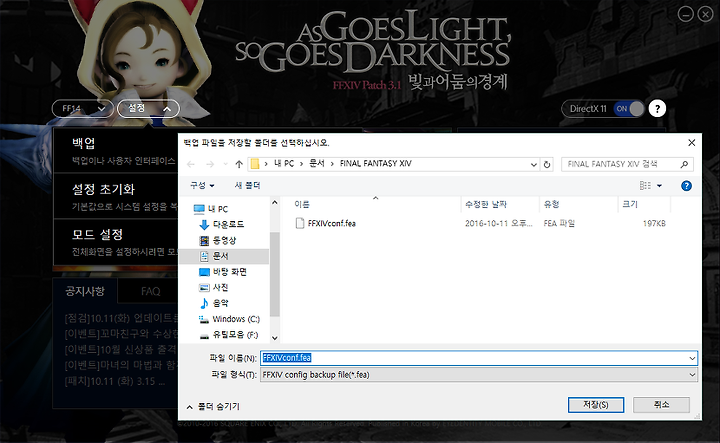The height and width of the screenshot is (443, 720).
Task: Switch to the FAQ tab
Action: [x=150, y=291]
